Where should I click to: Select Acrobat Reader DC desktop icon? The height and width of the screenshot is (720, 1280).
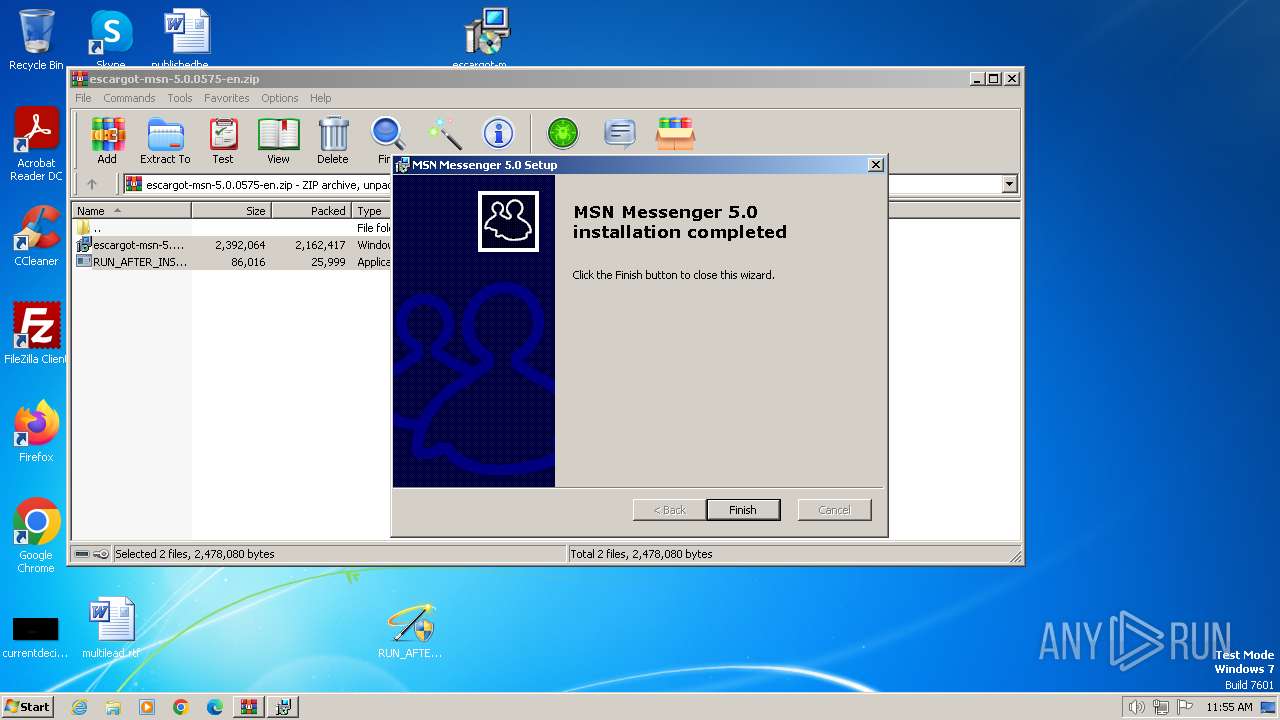click(36, 144)
